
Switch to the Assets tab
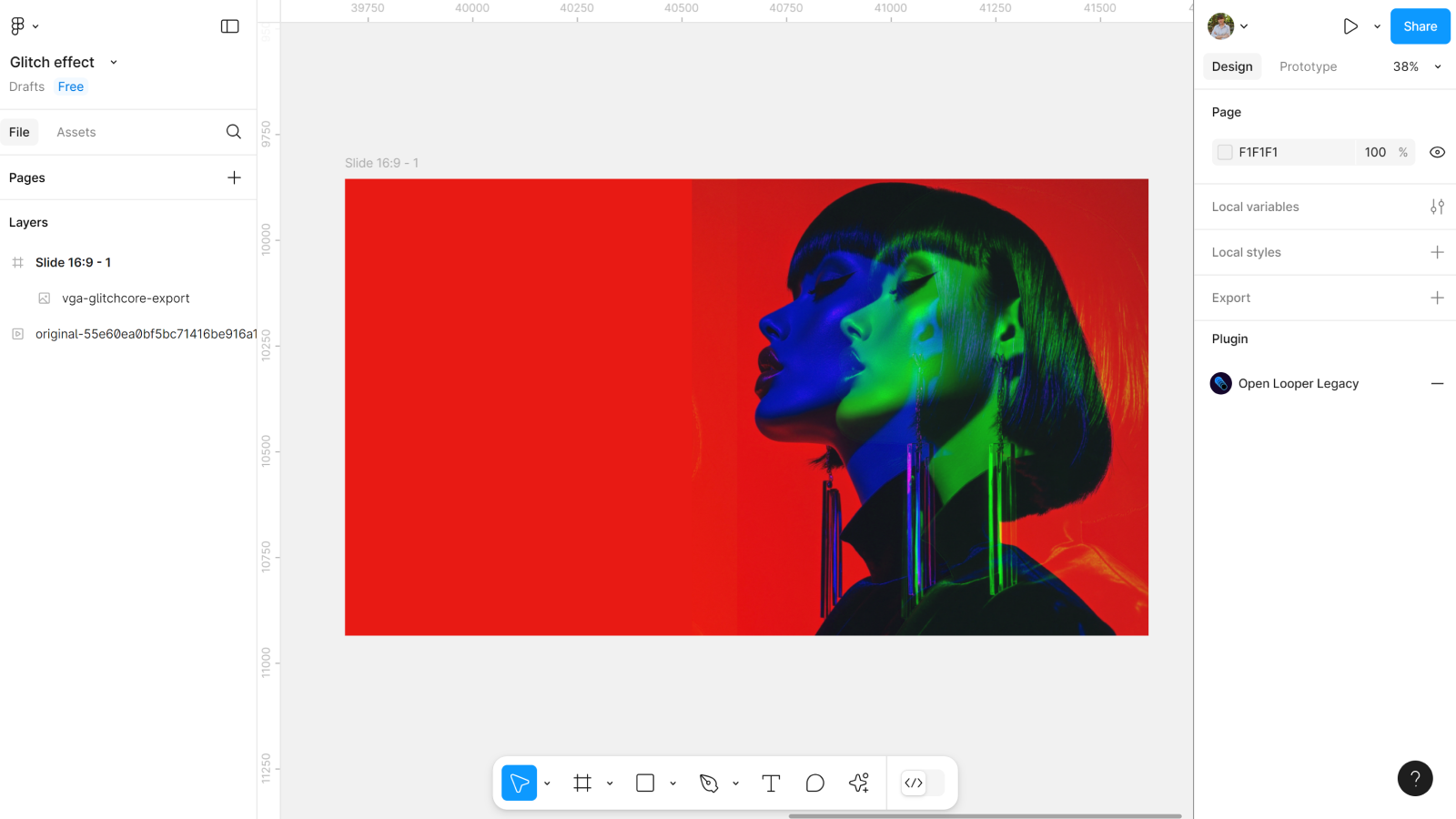point(76,132)
